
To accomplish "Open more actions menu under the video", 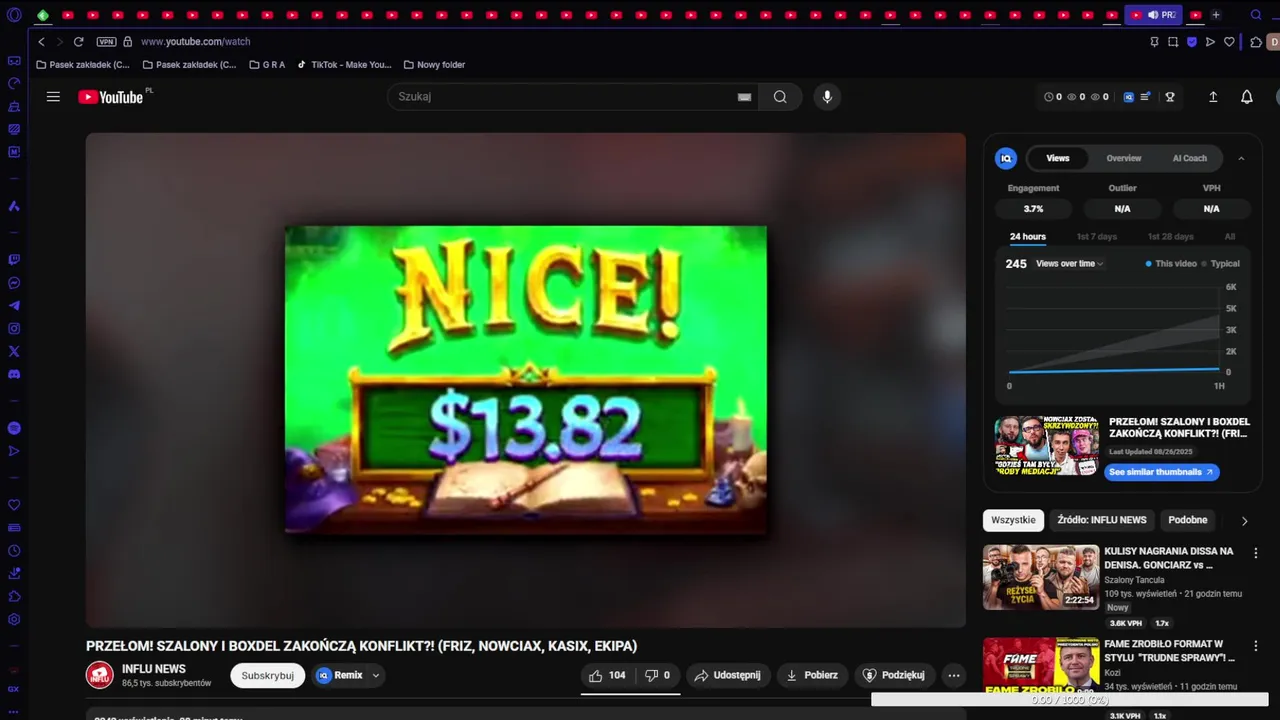I will (954, 675).
